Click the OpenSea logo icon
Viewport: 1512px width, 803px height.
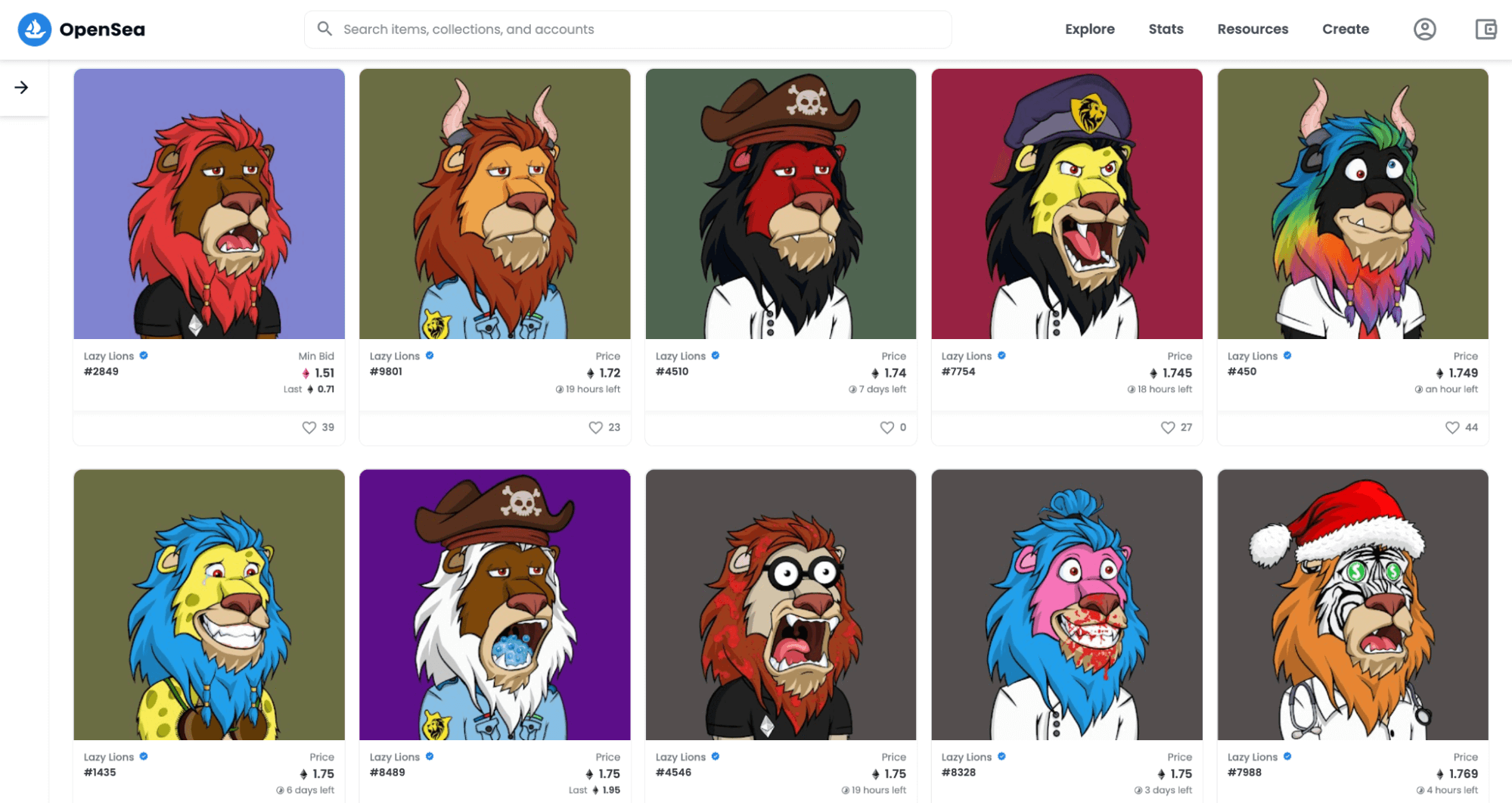click(x=34, y=30)
